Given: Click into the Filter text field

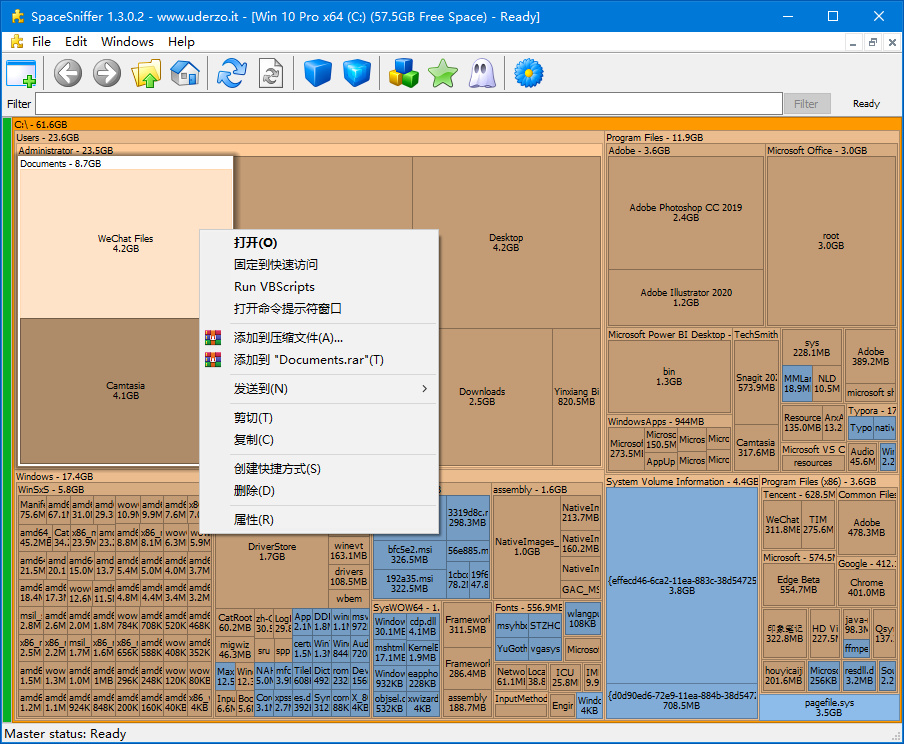Looking at the screenshot, I should (x=408, y=103).
